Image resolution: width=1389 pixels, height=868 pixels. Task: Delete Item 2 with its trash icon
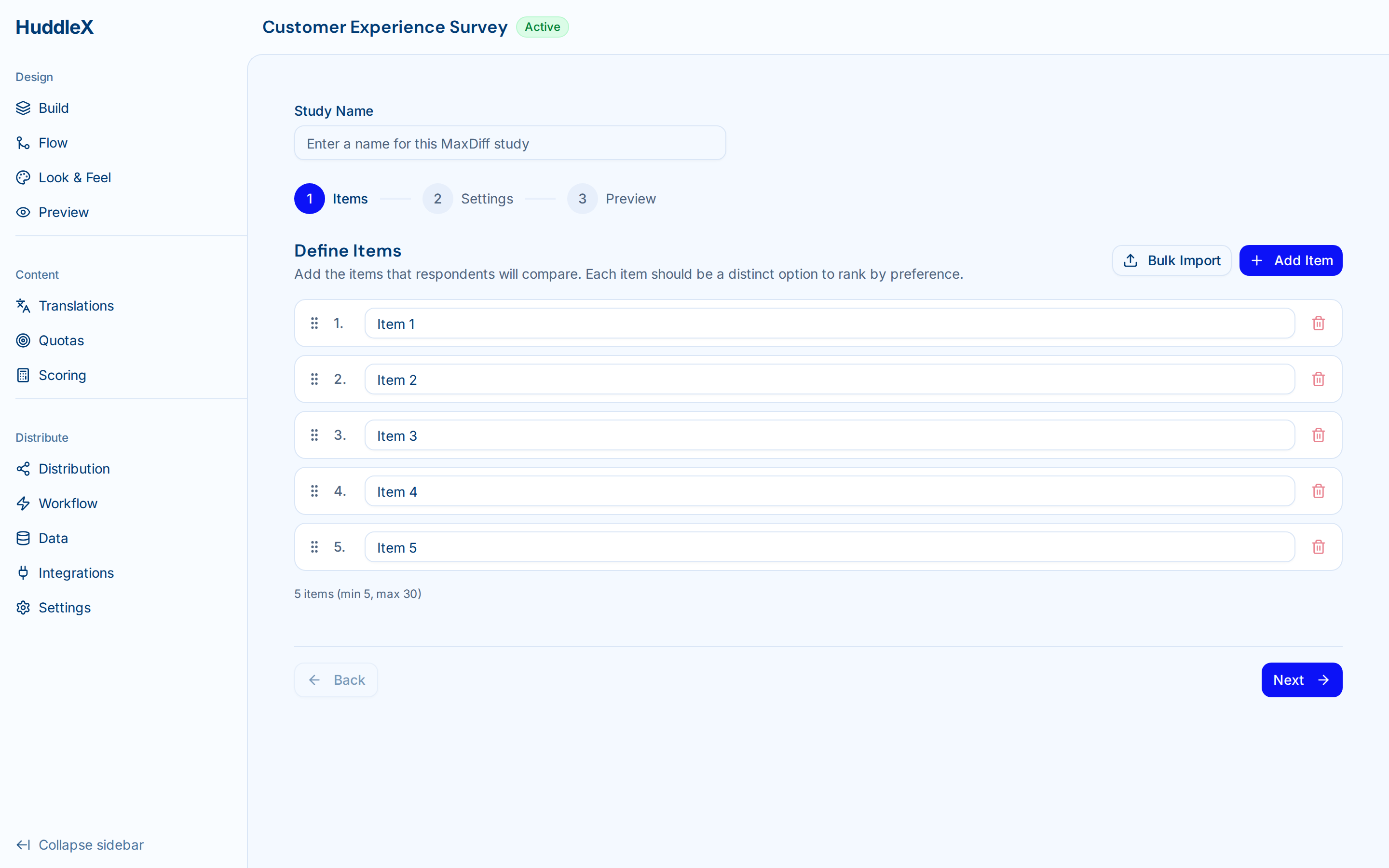point(1319,380)
